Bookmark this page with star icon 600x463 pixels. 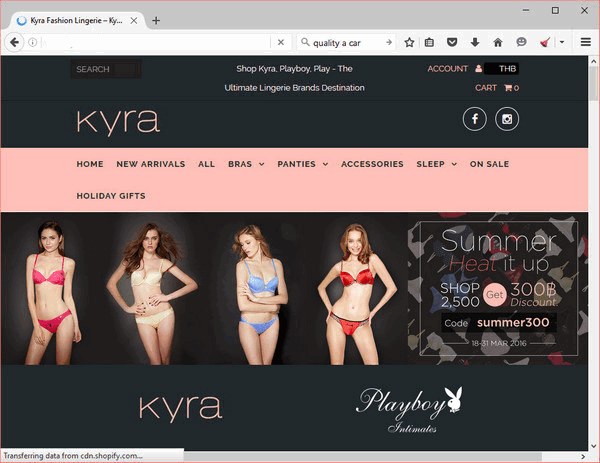point(409,43)
